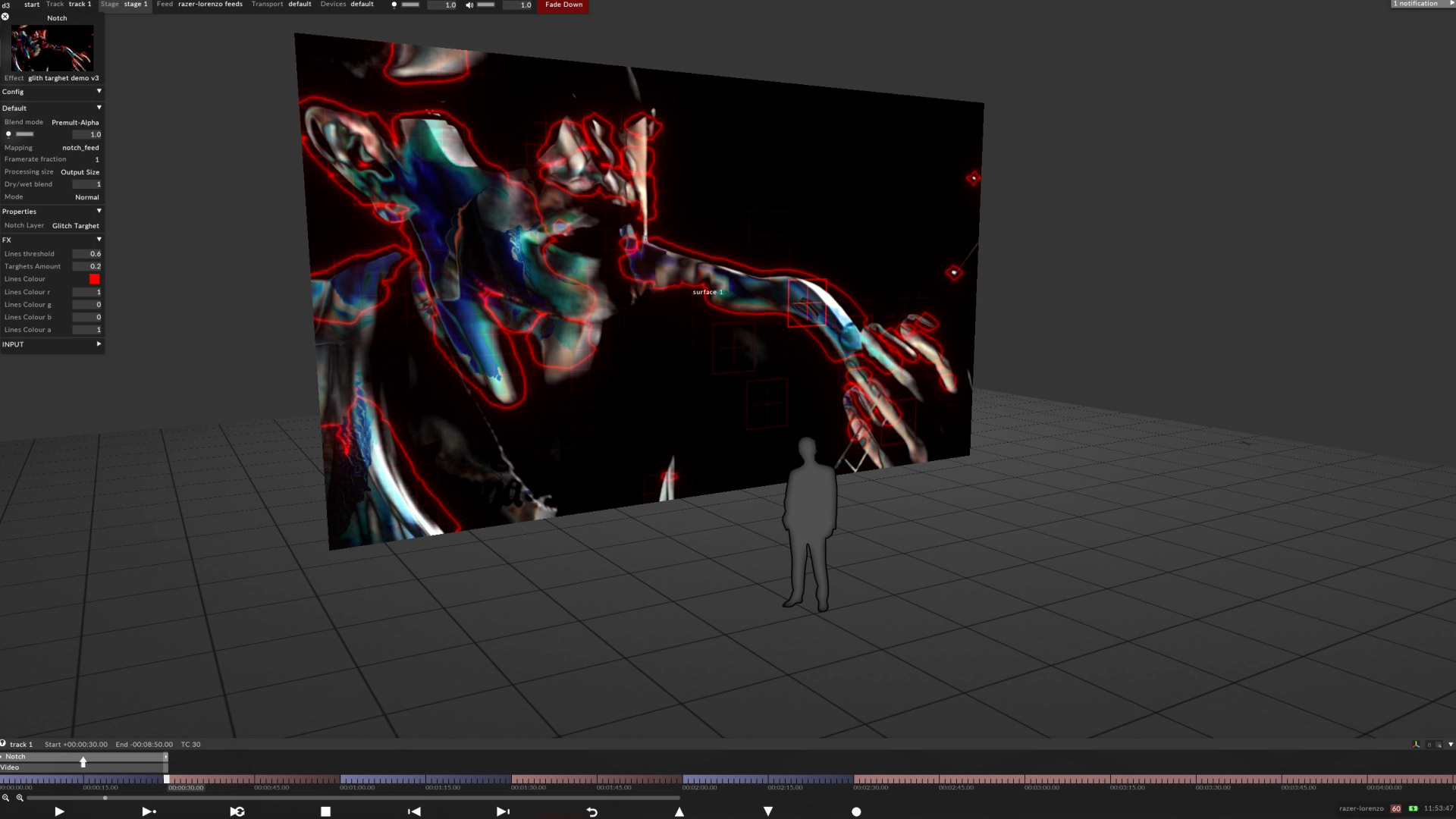Click the play-to-end-of-section icon

click(149, 811)
